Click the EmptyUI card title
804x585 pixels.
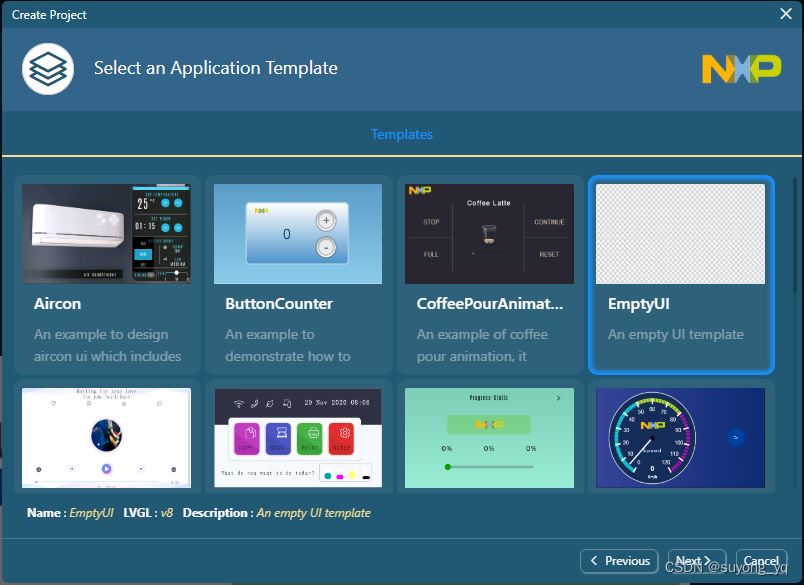(639, 304)
